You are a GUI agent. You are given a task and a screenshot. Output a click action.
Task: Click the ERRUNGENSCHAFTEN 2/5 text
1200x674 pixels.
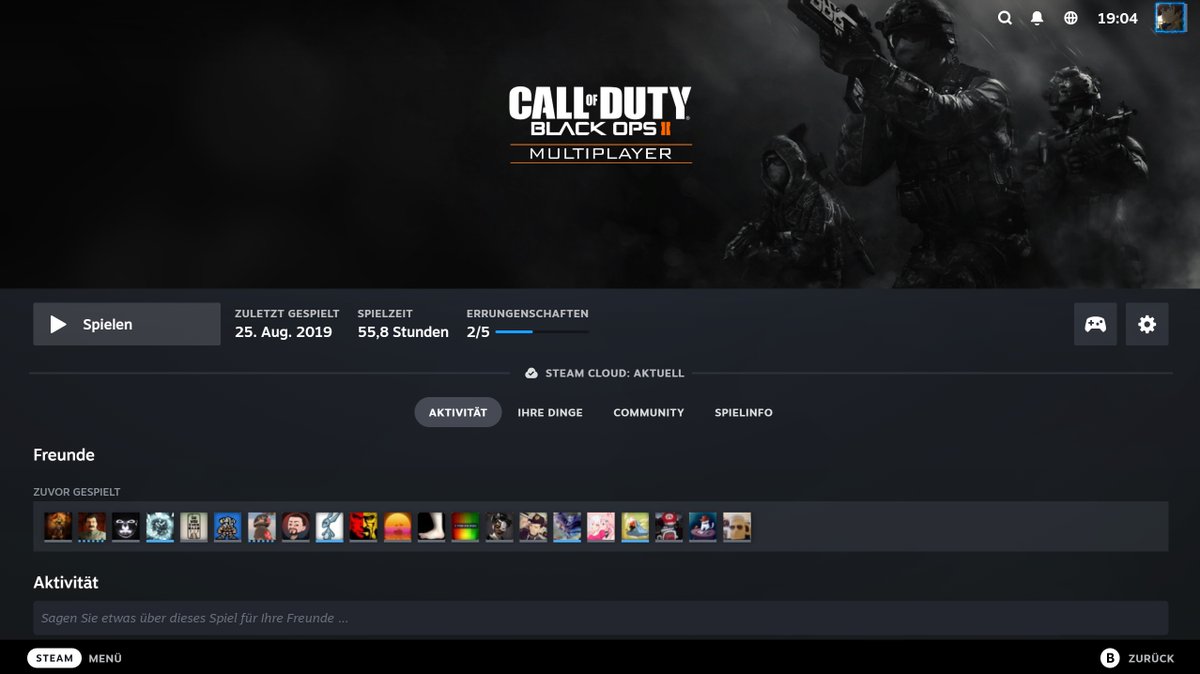coord(478,332)
